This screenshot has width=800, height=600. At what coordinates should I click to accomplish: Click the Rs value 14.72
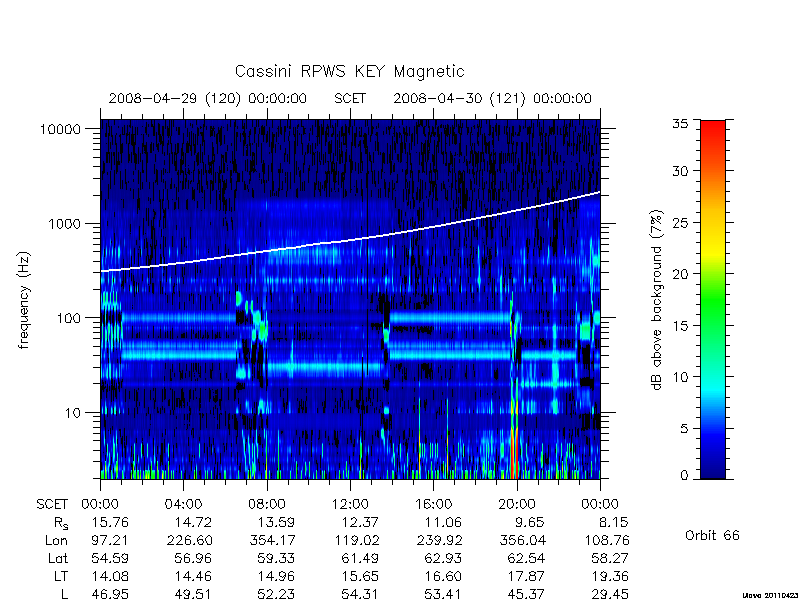coord(193,522)
